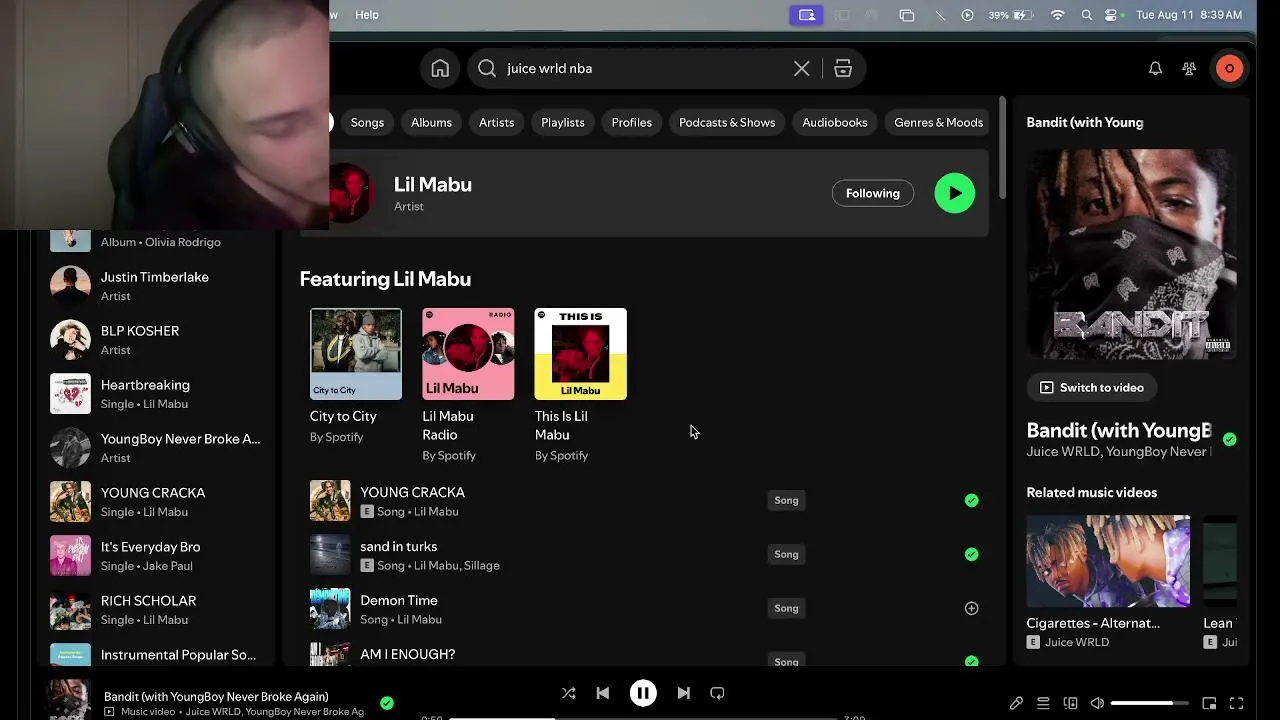
Task: Open the Lil Mabu artist name link
Action: [433, 184]
